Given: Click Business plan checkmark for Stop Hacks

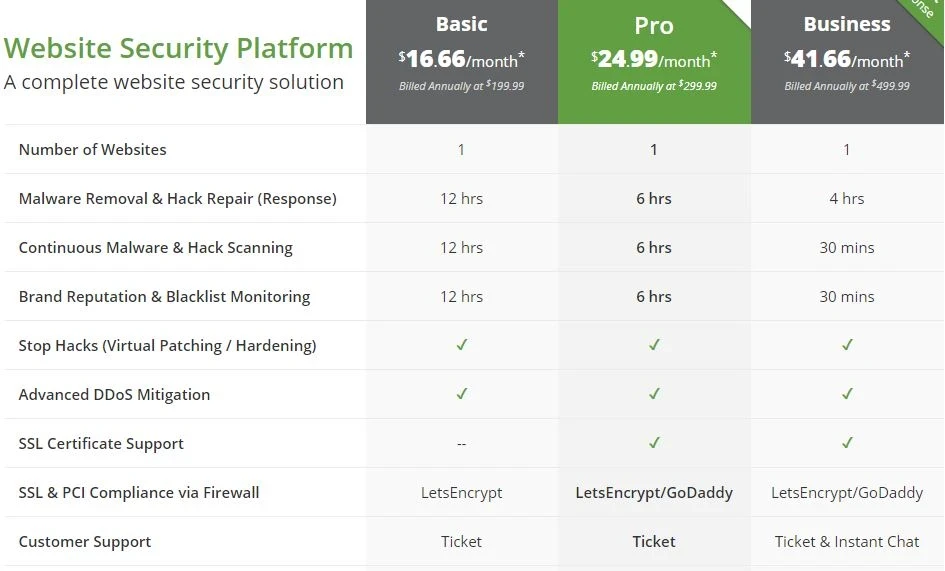Looking at the screenshot, I should click(x=847, y=345).
